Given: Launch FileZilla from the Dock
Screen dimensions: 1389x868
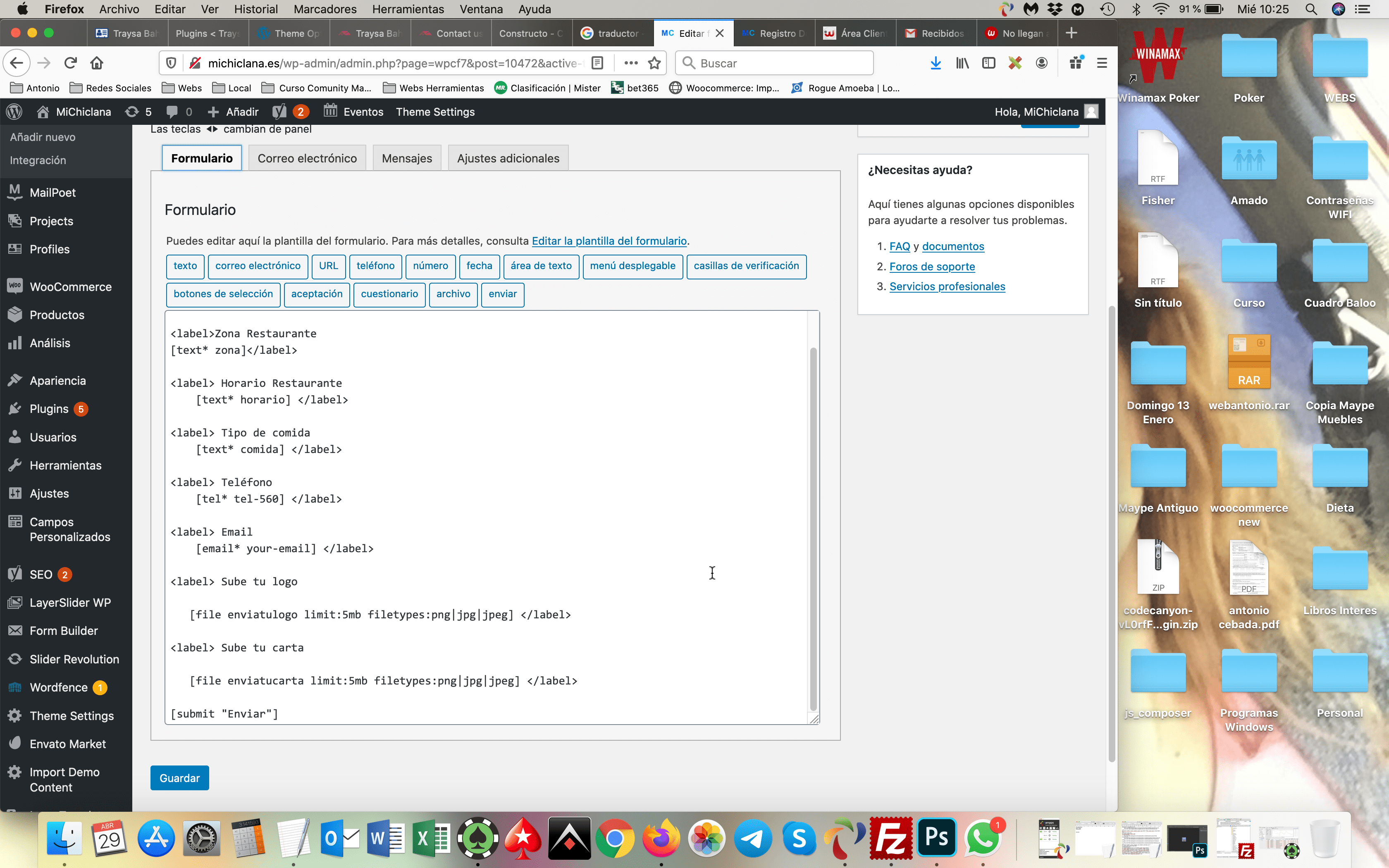Looking at the screenshot, I should point(890,838).
